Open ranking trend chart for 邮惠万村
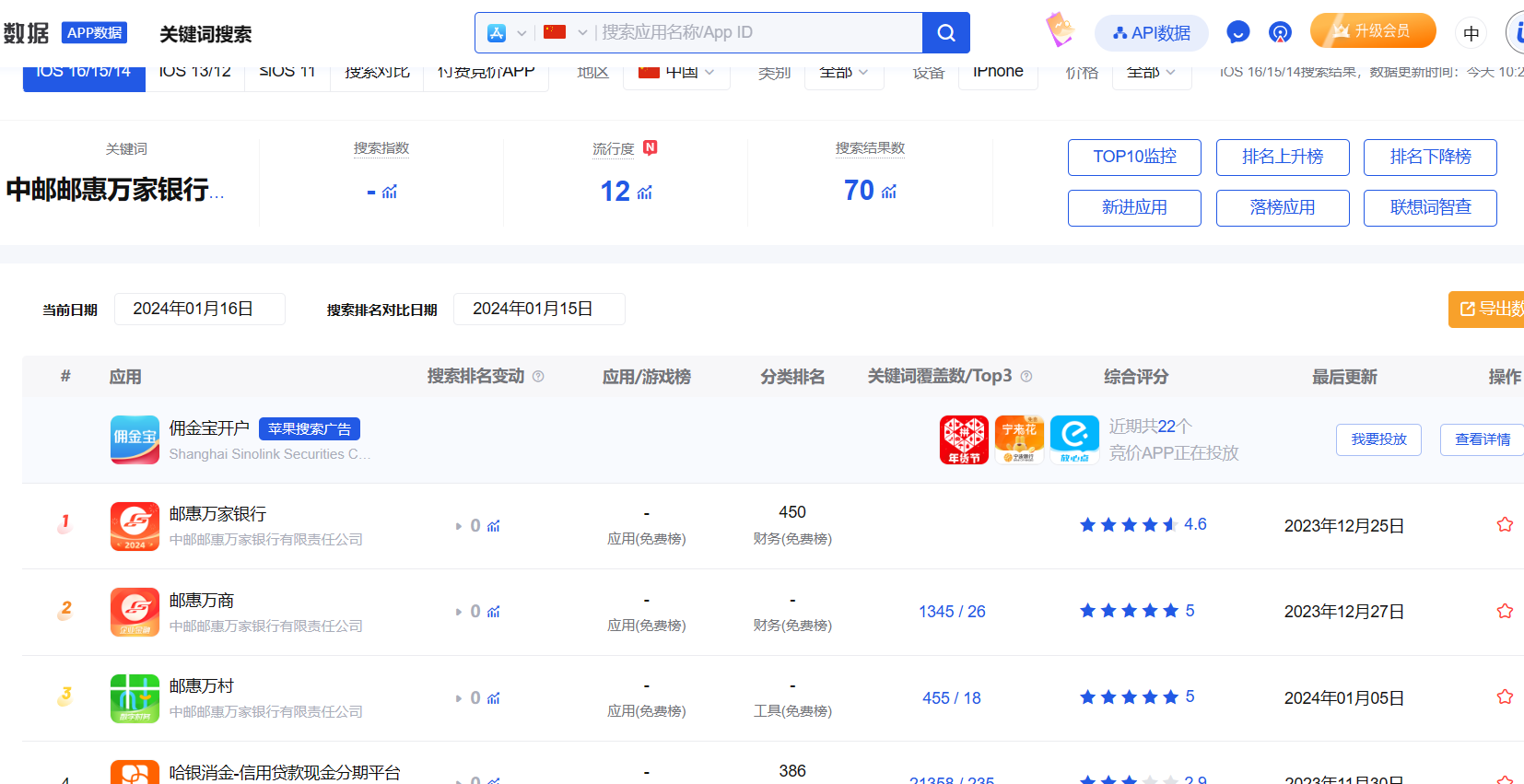The width and height of the screenshot is (1524, 784). [x=494, y=698]
